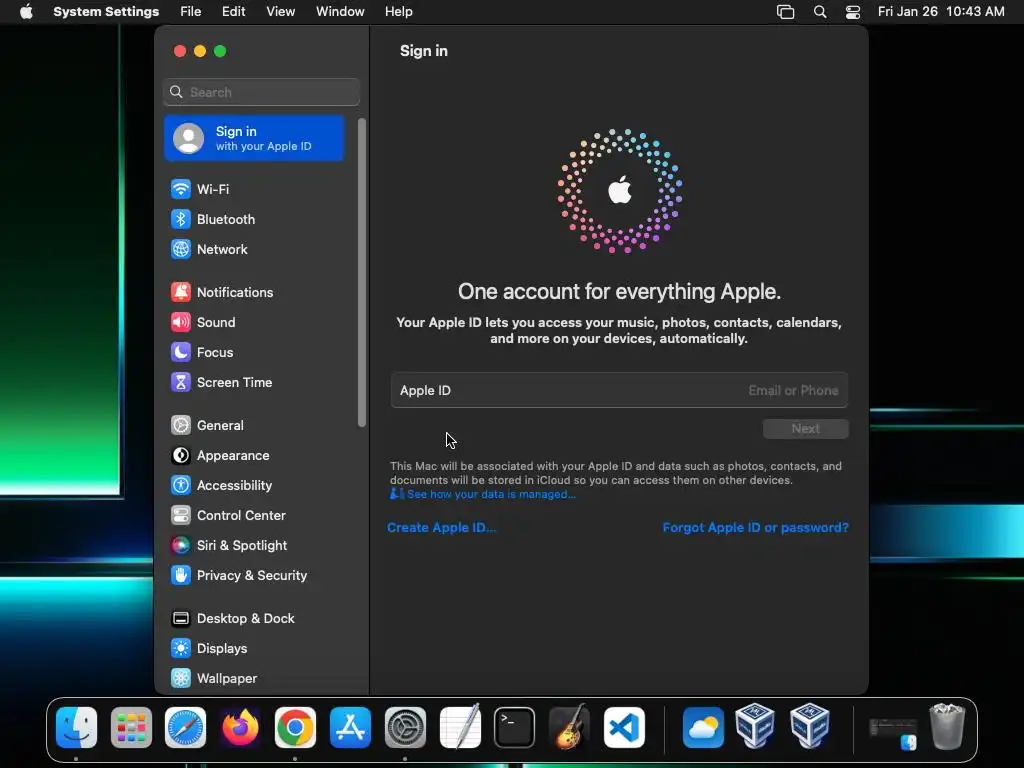The image size is (1024, 768).
Task: Open the Help menu
Action: 398,12
